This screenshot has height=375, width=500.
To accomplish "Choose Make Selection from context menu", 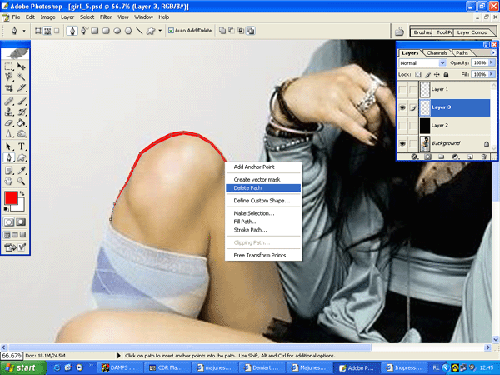I will click(x=263, y=213).
